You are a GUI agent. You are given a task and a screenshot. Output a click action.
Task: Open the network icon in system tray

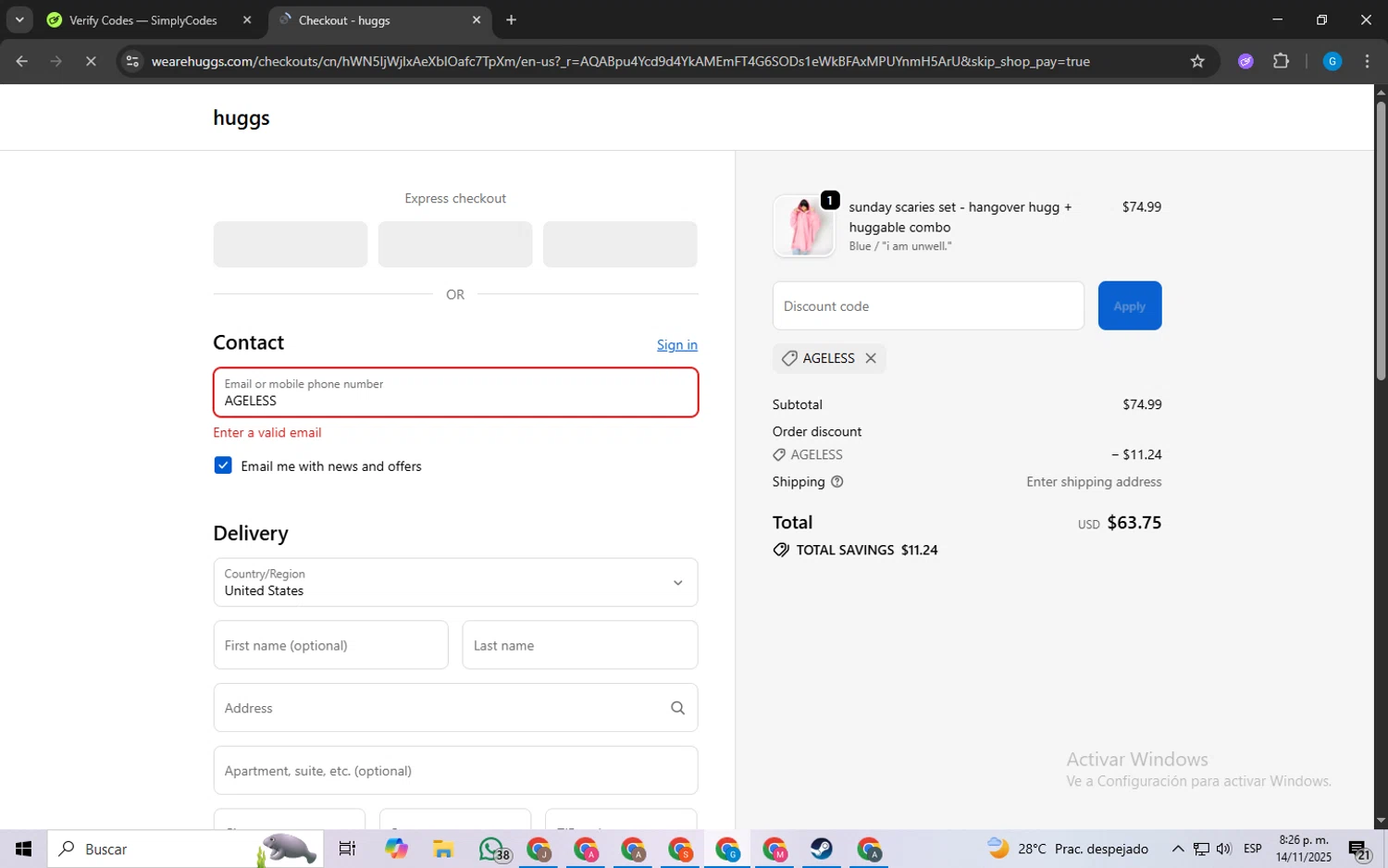click(1201, 849)
